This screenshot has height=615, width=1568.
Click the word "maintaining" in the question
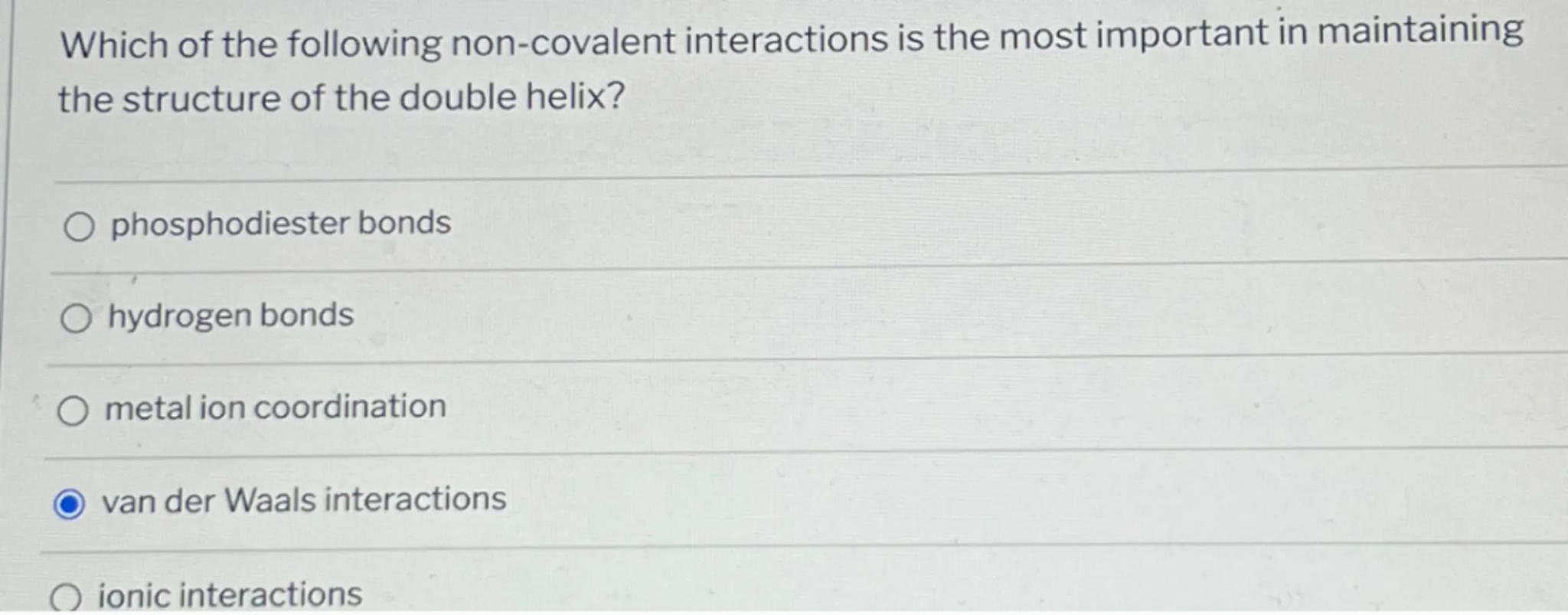click(x=1420, y=32)
